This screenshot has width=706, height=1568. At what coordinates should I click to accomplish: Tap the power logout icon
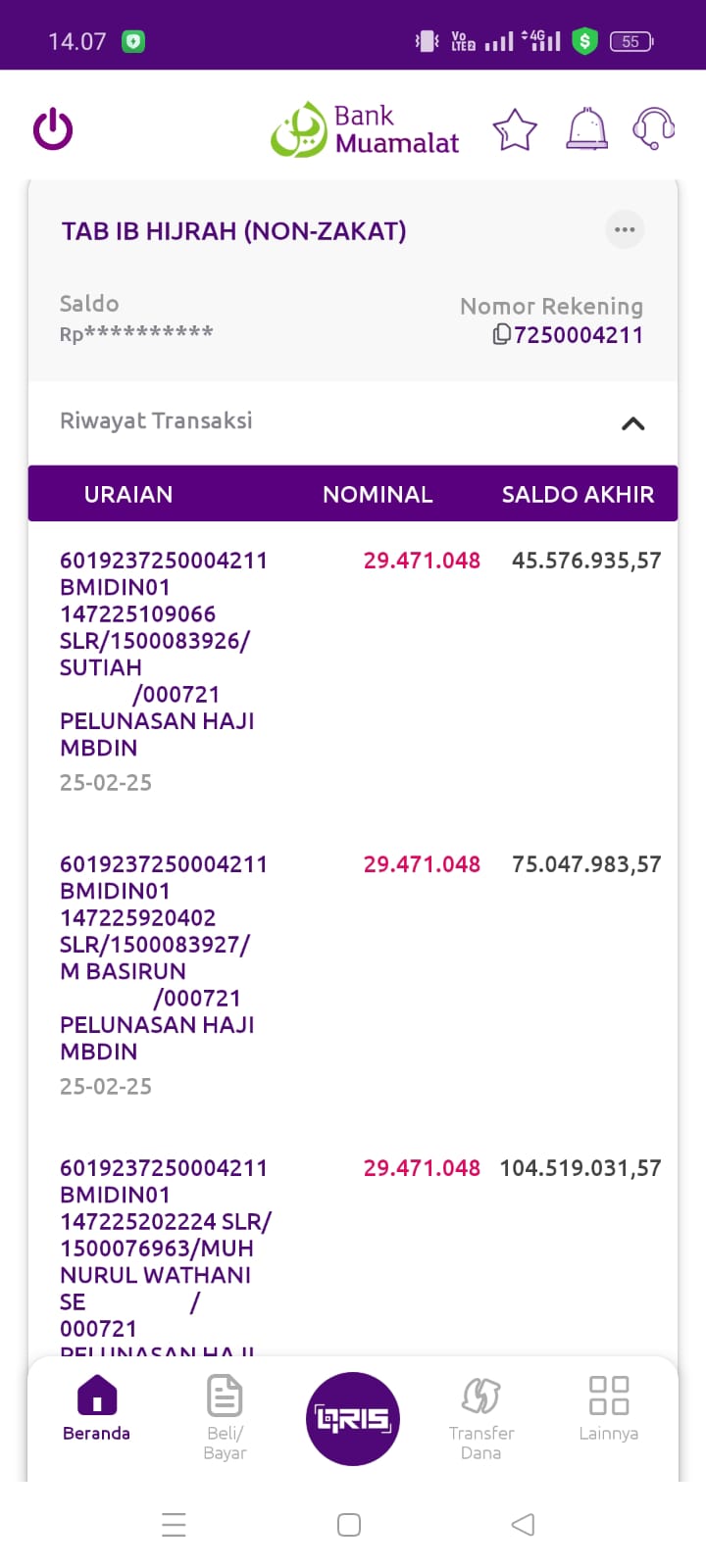click(x=53, y=129)
